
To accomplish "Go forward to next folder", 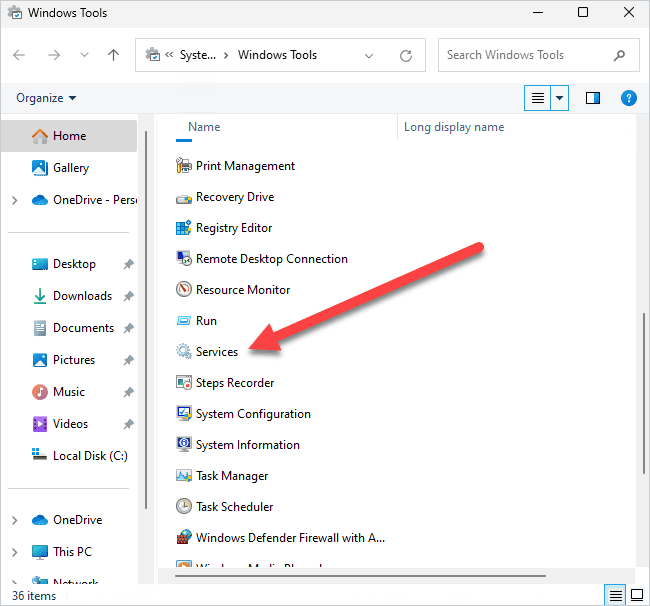I will click(x=54, y=55).
